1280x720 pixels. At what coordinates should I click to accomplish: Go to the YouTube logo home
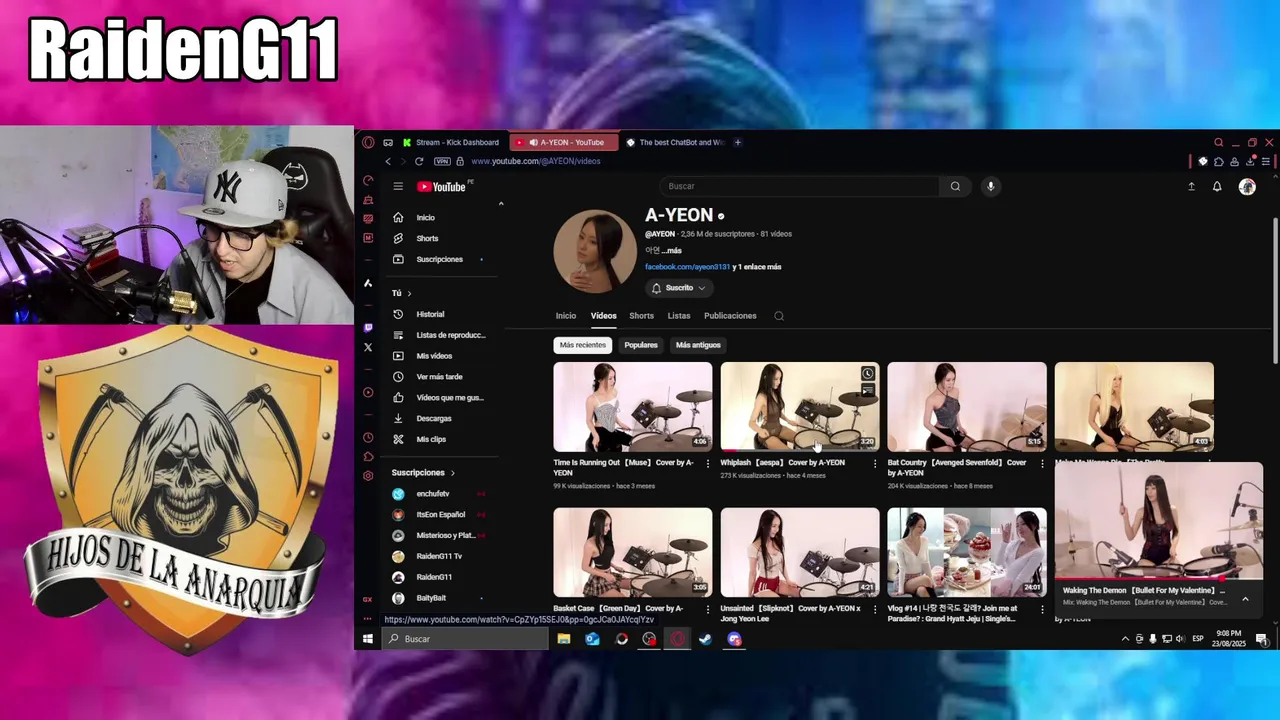(x=441, y=186)
